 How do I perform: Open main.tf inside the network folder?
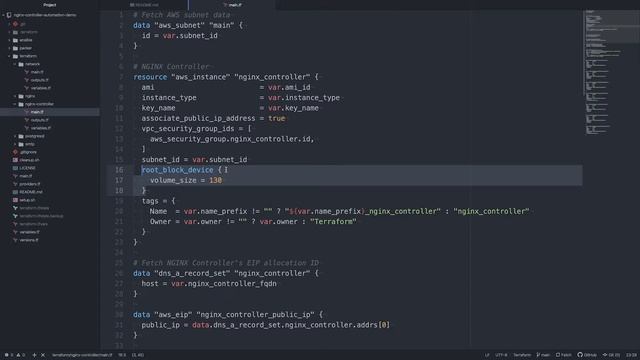[37, 72]
